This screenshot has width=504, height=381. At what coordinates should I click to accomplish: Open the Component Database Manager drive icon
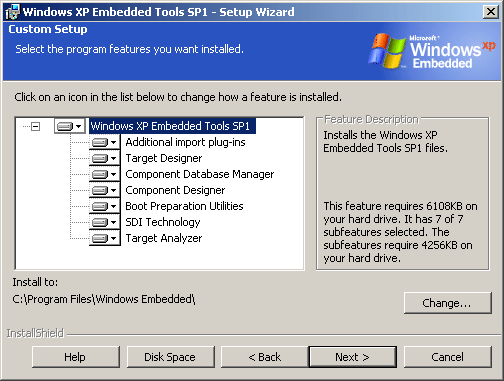pyautogui.click(x=104, y=174)
